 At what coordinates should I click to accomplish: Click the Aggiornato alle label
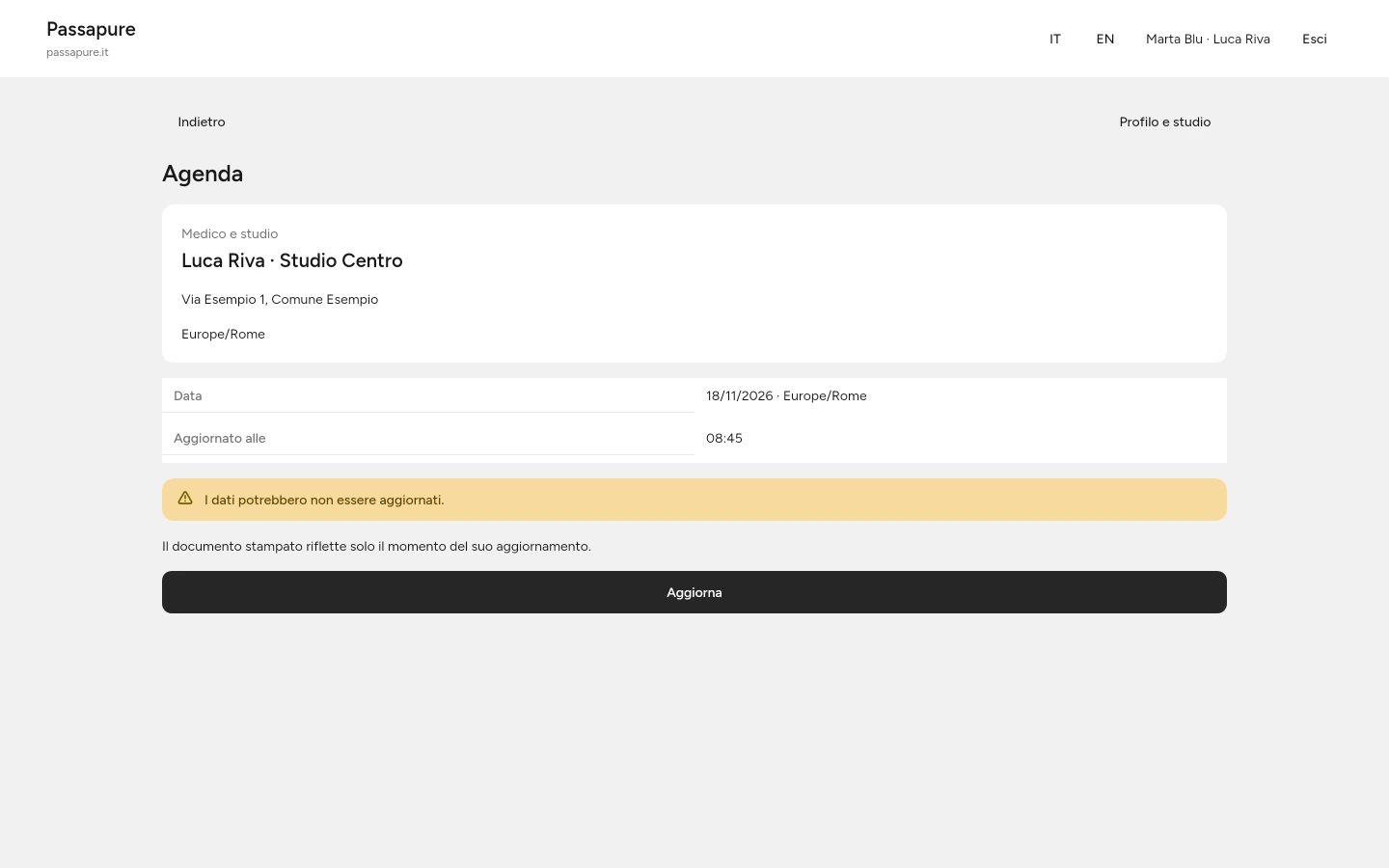pos(219,438)
